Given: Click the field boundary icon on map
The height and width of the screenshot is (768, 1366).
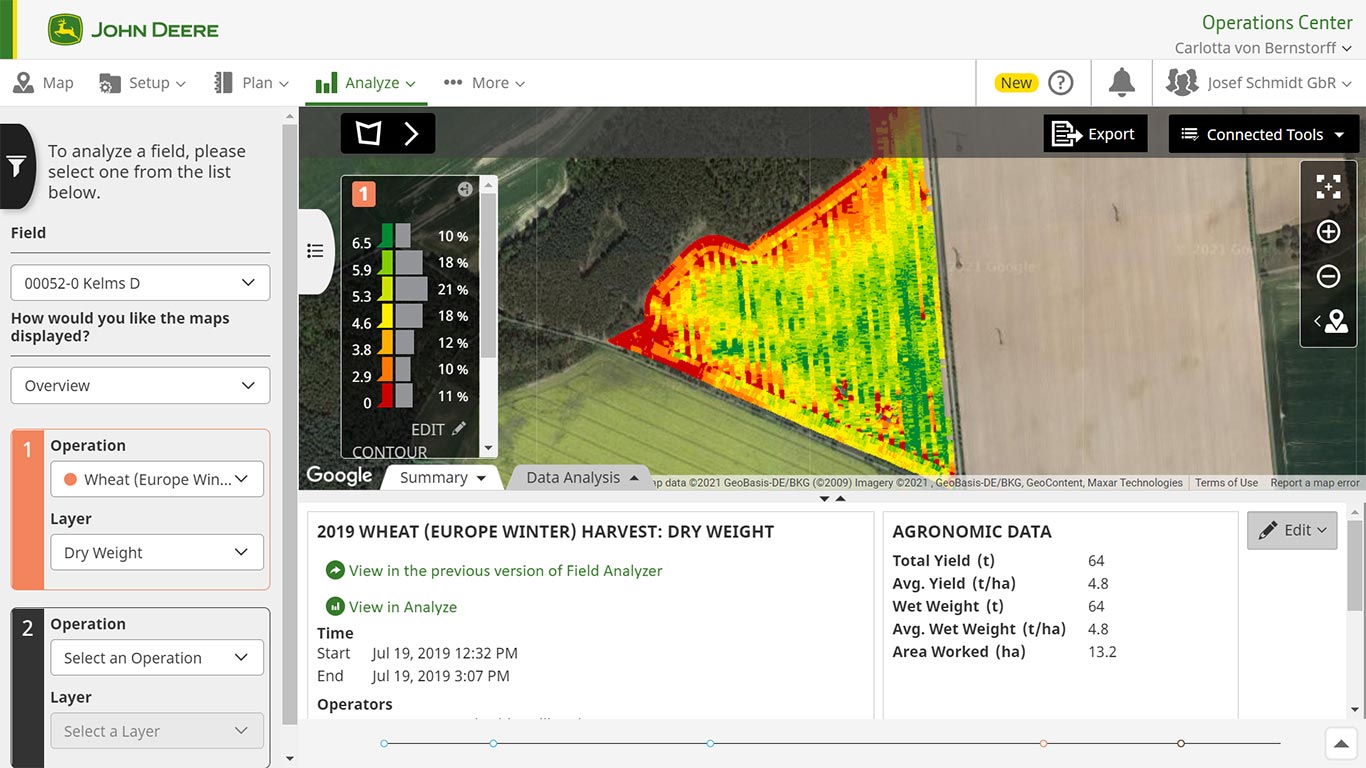Looking at the screenshot, I should point(369,133).
